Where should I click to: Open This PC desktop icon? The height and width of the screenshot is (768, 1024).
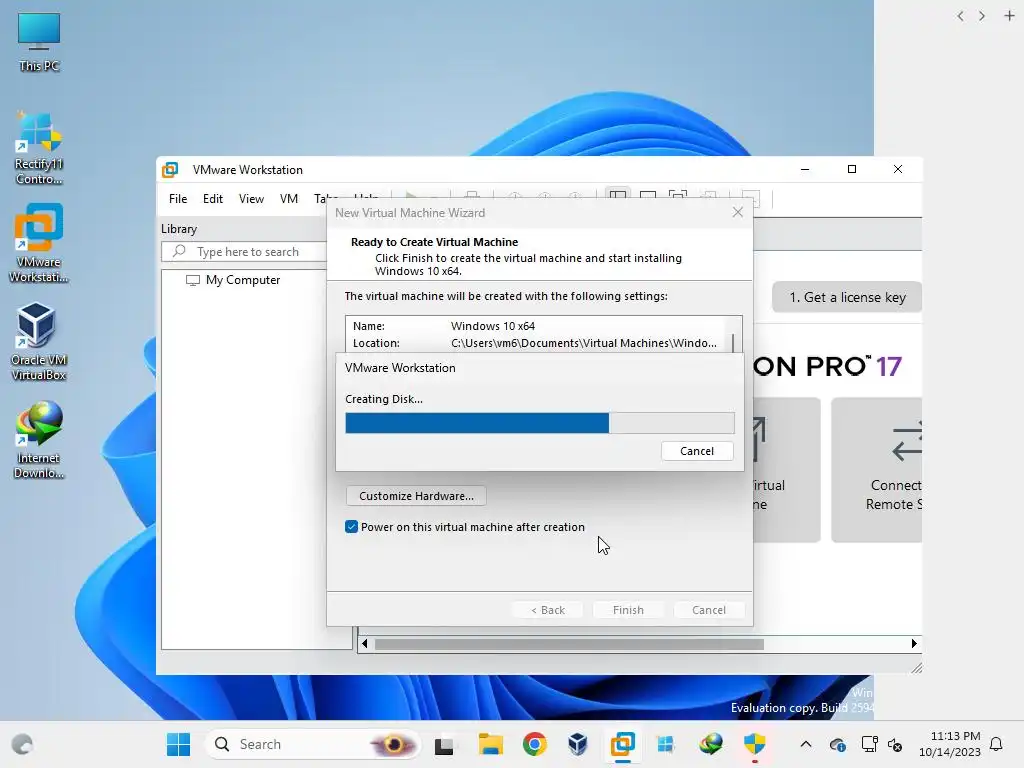coord(39,42)
